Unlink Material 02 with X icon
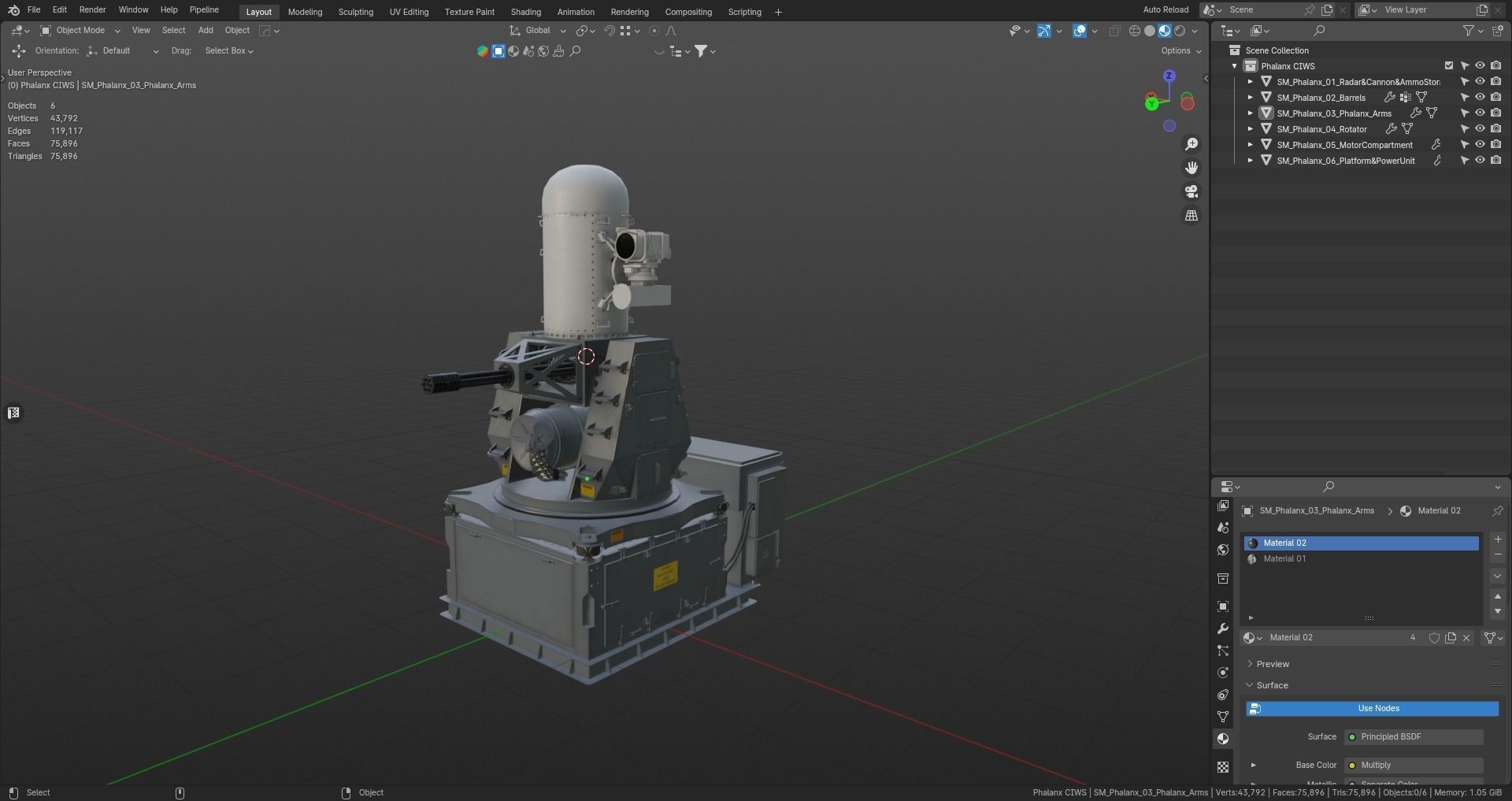The height and width of the screenshot is (801, 1512). tap(1466, 638)
